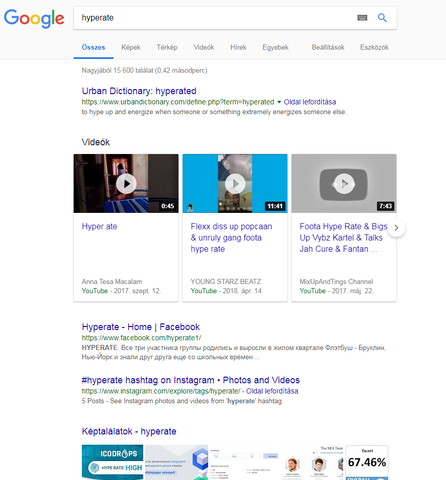446x480 pixels.
Task: Open the 67.46% image thumbnail
Action: click(x=367, y=462)
